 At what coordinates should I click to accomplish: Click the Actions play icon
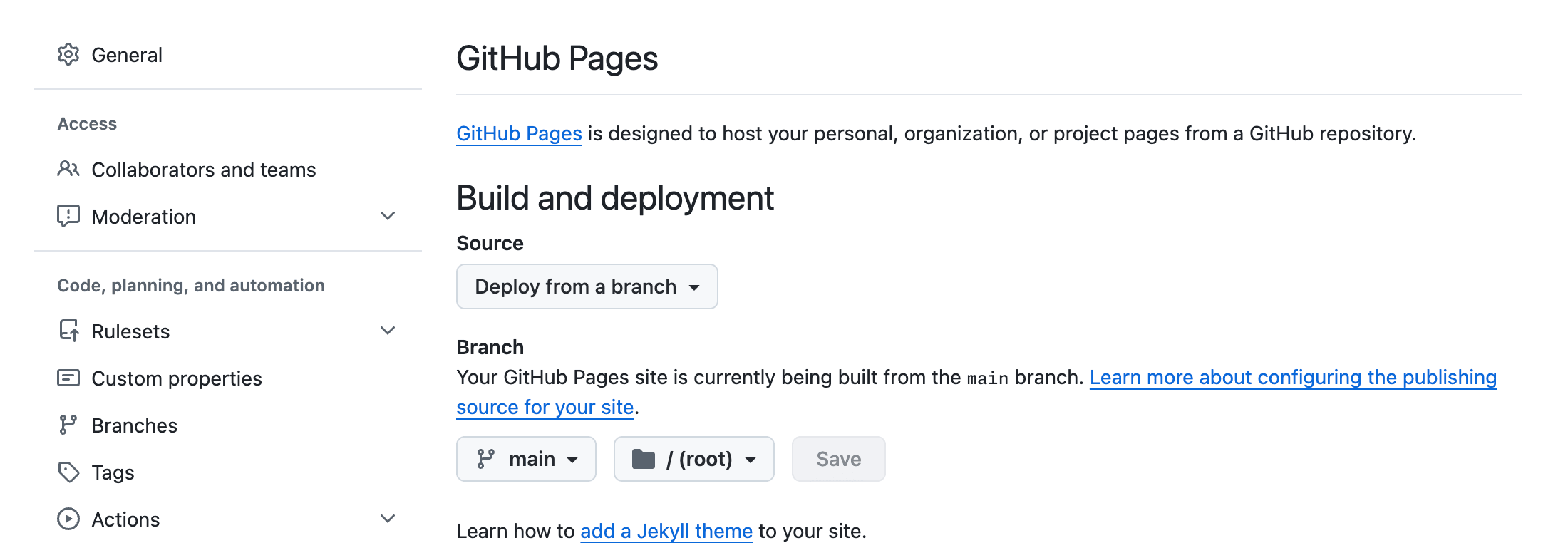pyautogui.click(x=68, y=519)
